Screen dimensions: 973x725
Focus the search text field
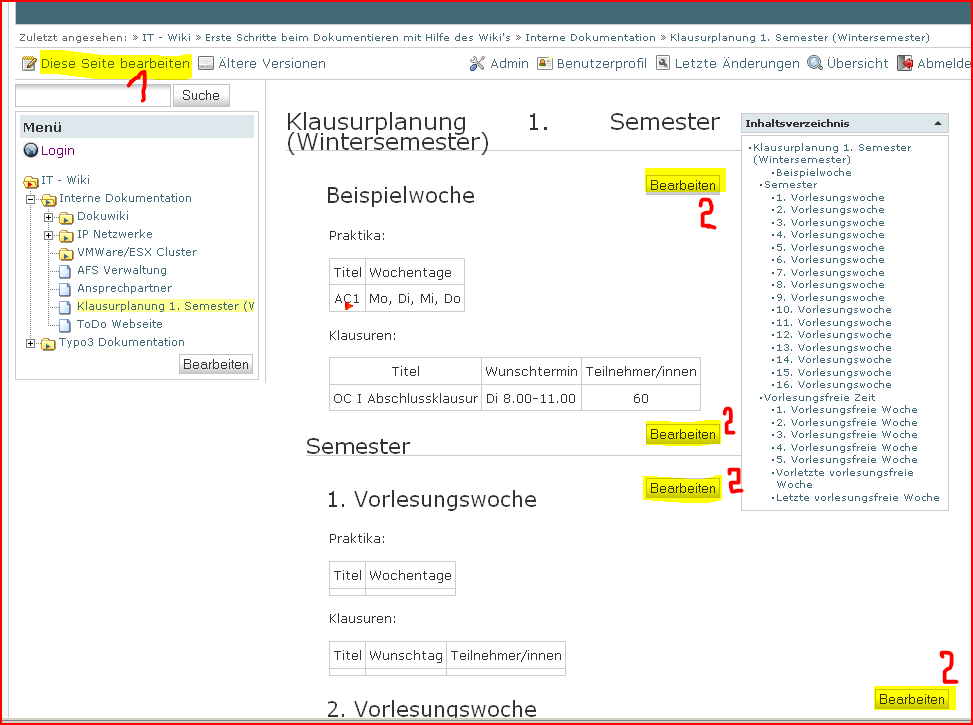tap(93, 96)
